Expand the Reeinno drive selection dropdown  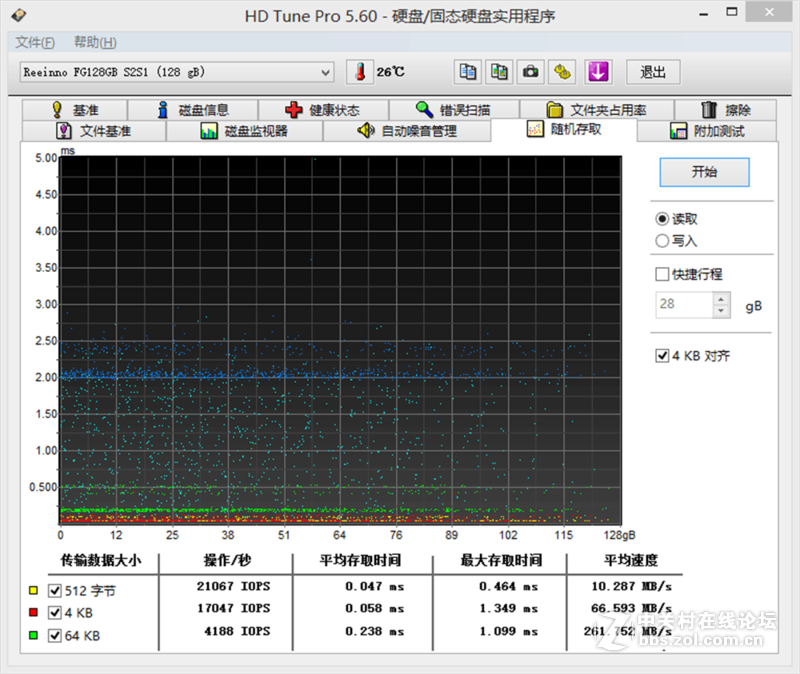tap(325, 72)
